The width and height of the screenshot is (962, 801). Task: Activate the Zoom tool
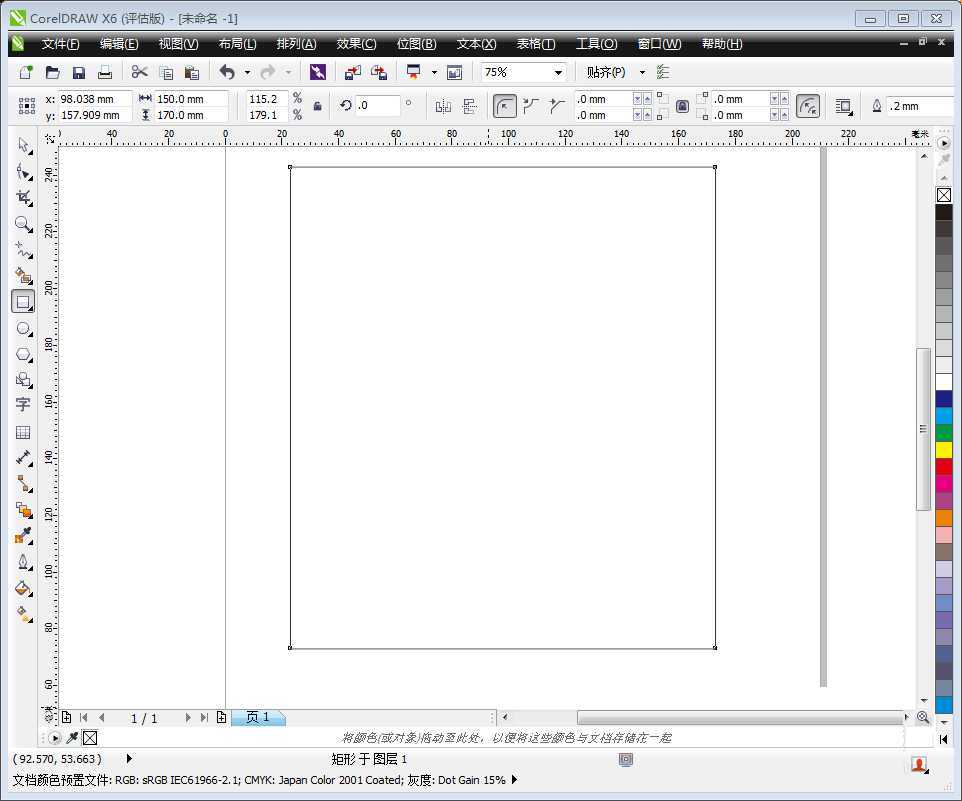(23, 224)
